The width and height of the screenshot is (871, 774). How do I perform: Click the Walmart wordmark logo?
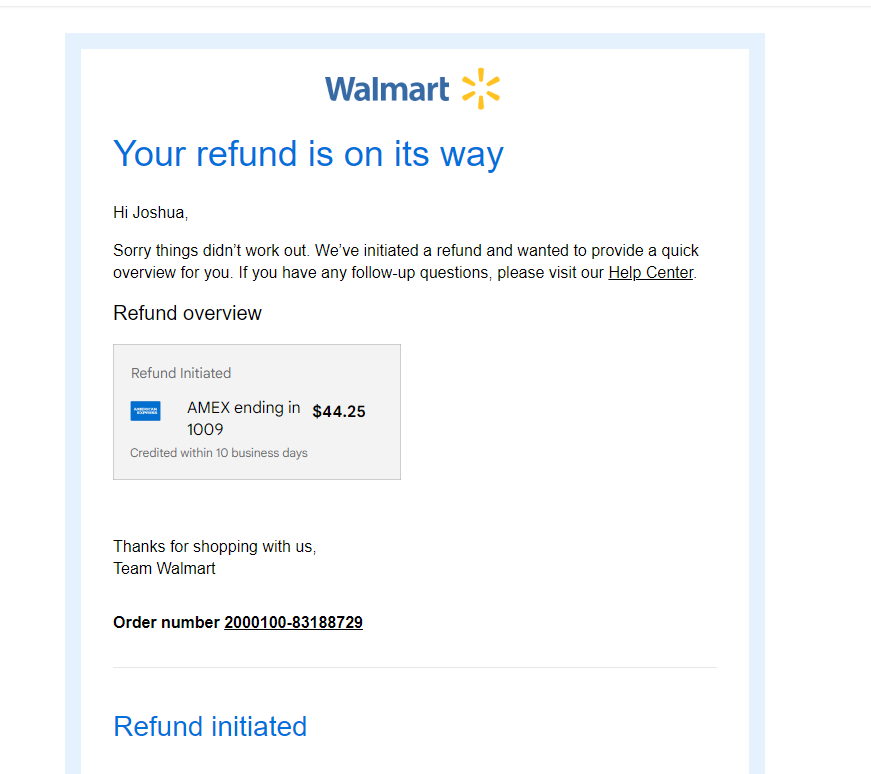coord(387,89)
